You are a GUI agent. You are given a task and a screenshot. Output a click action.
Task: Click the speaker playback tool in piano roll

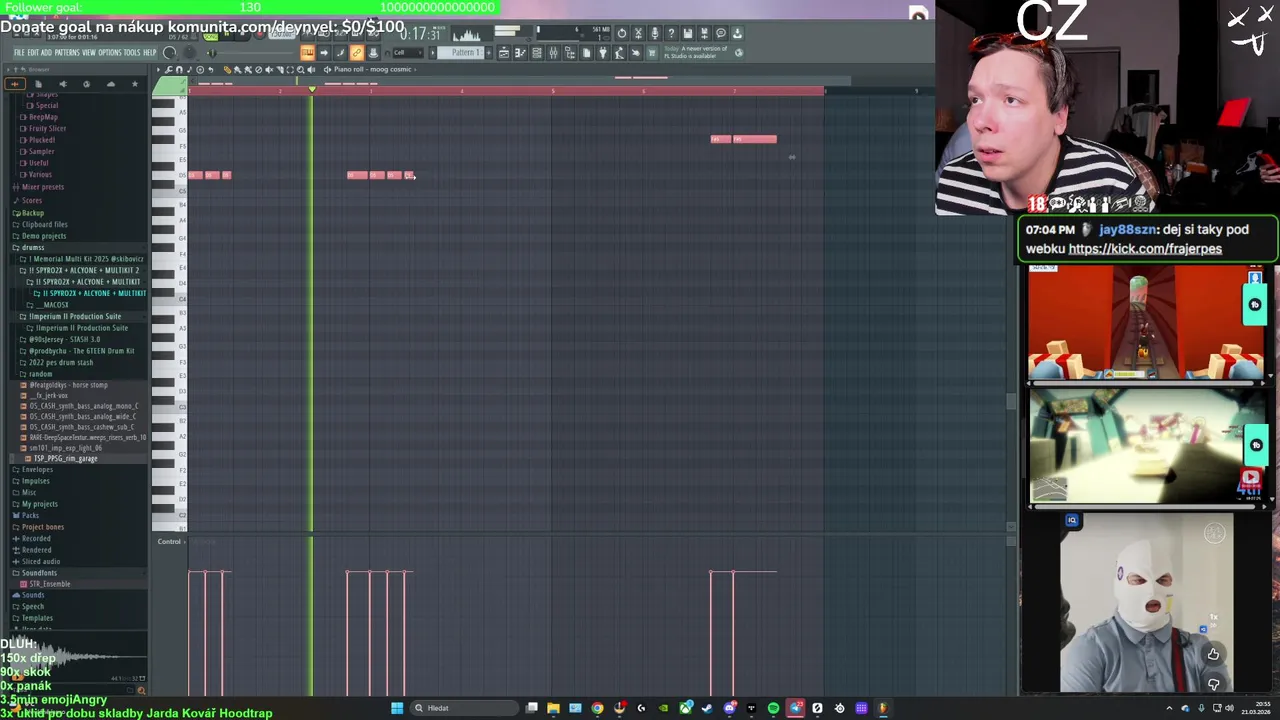tap(311, 70)
